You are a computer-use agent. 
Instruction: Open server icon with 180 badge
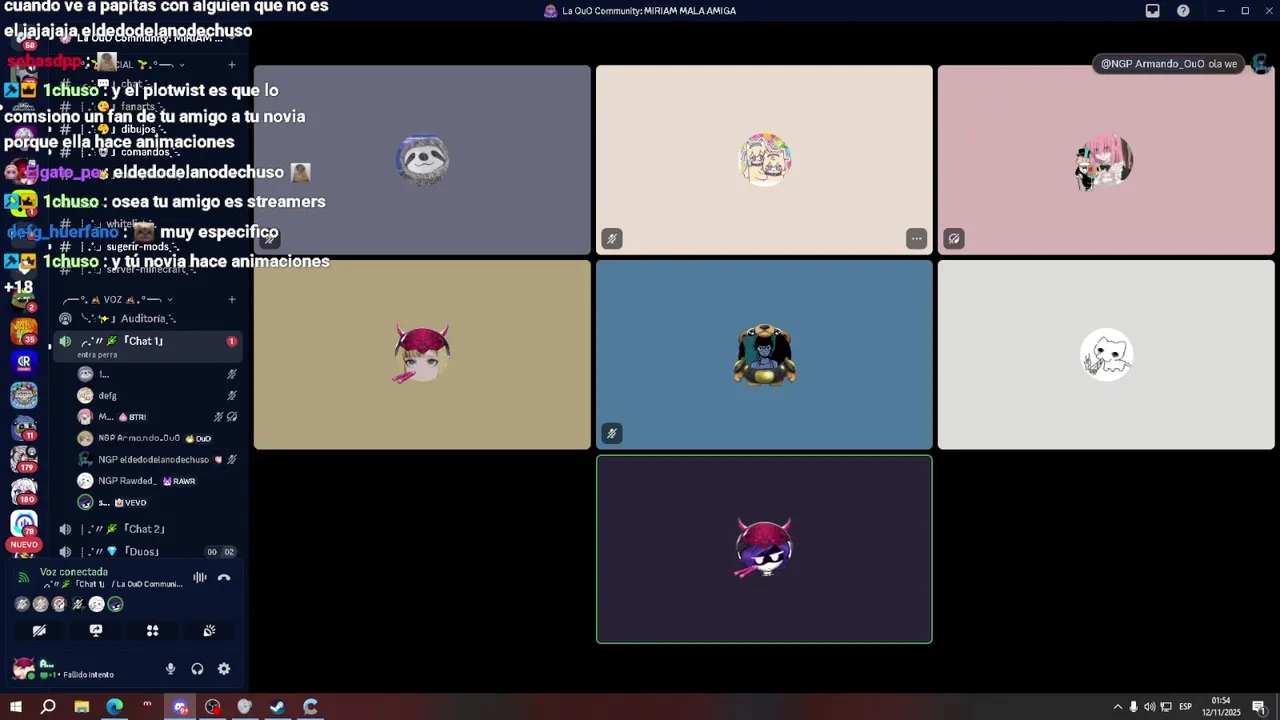(x=24, y=491)
